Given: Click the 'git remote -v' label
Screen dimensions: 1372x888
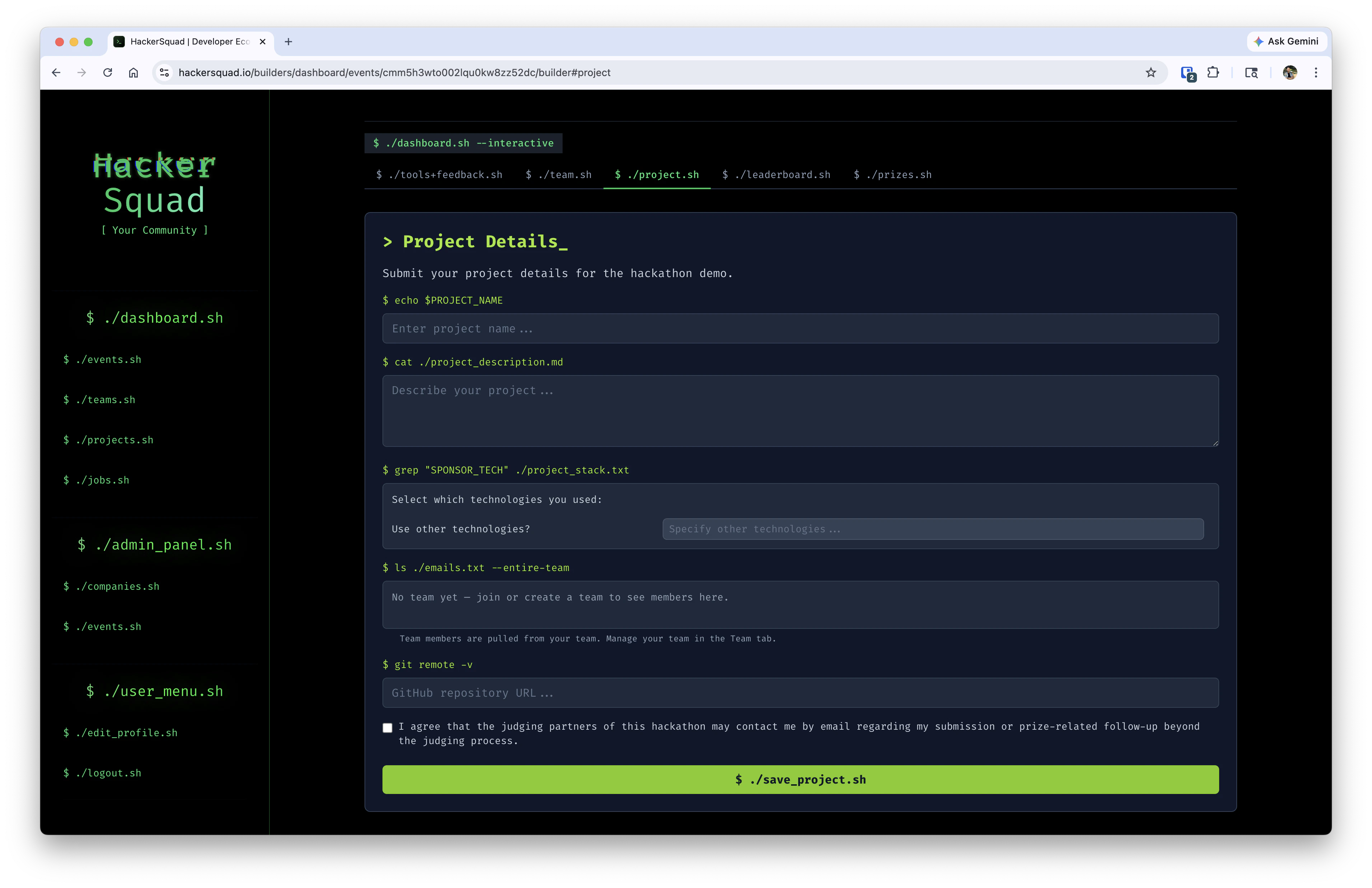Looking at the screenshot, I should pyautogui.click(x=428, y=665).
